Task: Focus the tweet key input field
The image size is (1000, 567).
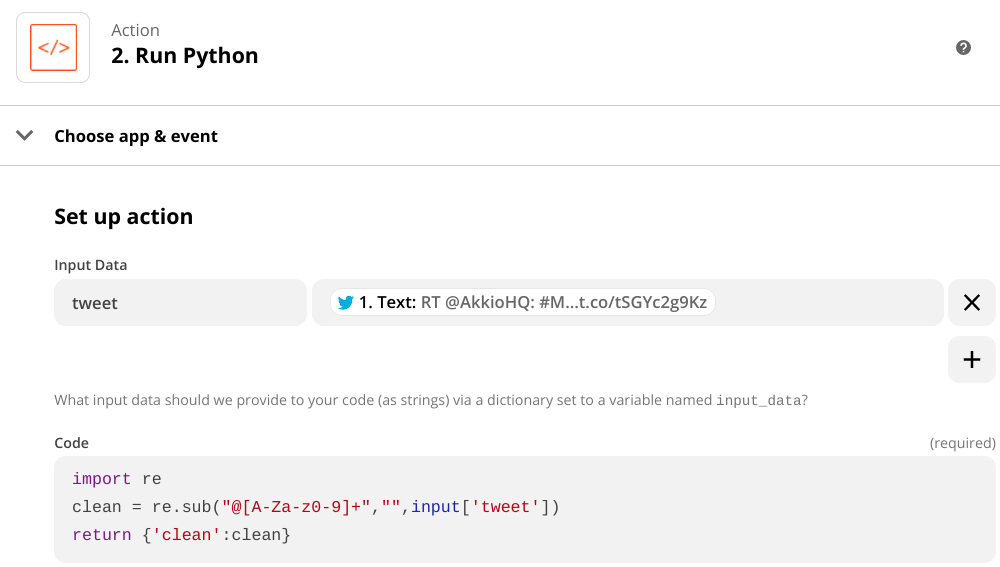Action: pyautogui.click(x=180, y=303)
